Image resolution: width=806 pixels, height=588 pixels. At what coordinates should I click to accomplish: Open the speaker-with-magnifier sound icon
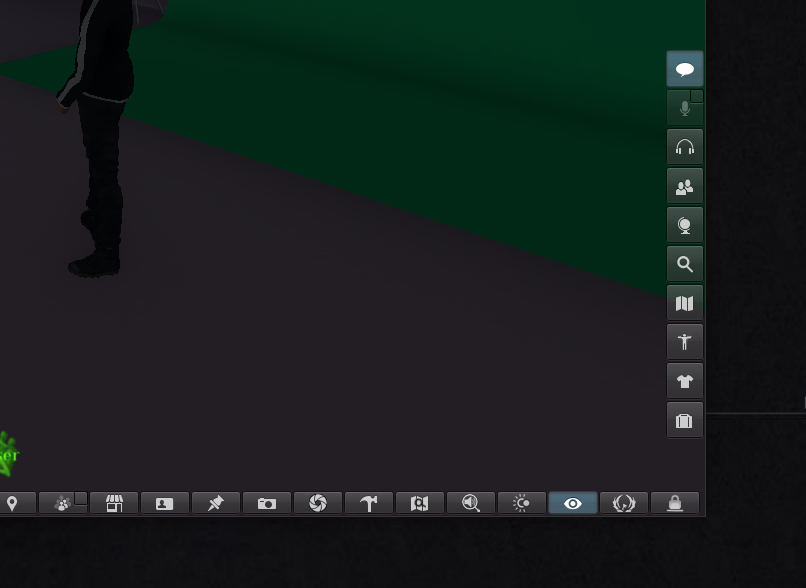[x=471, y=503]
